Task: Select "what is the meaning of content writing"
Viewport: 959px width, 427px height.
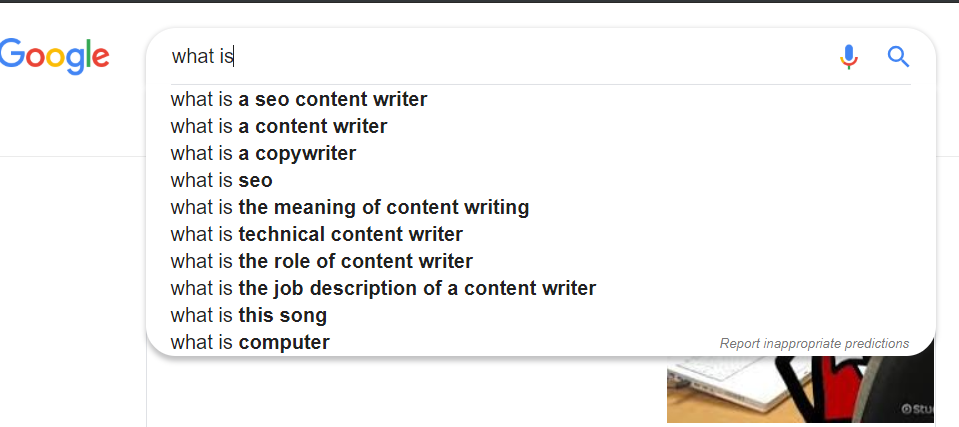Action: click(350, 208)
